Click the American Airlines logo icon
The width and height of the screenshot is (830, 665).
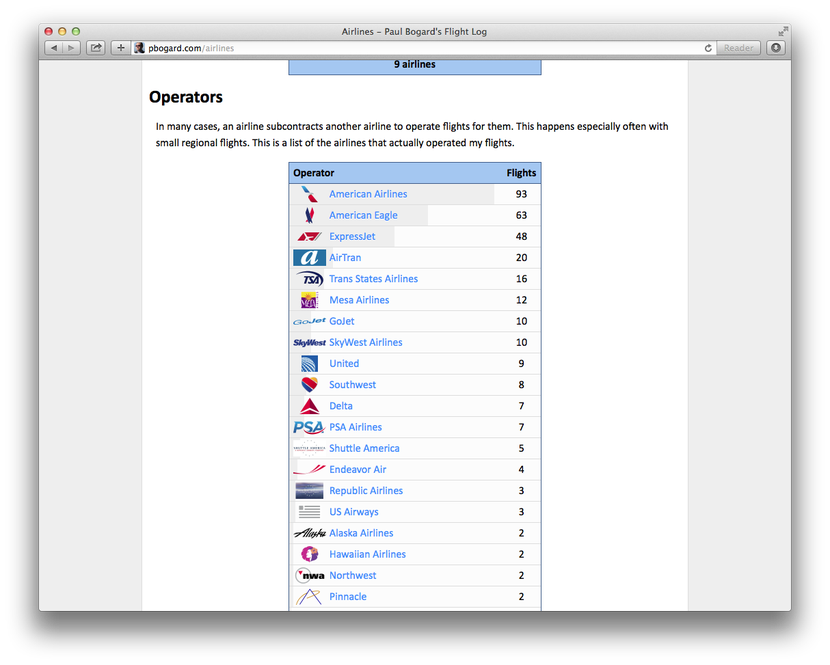coord(309,194)
